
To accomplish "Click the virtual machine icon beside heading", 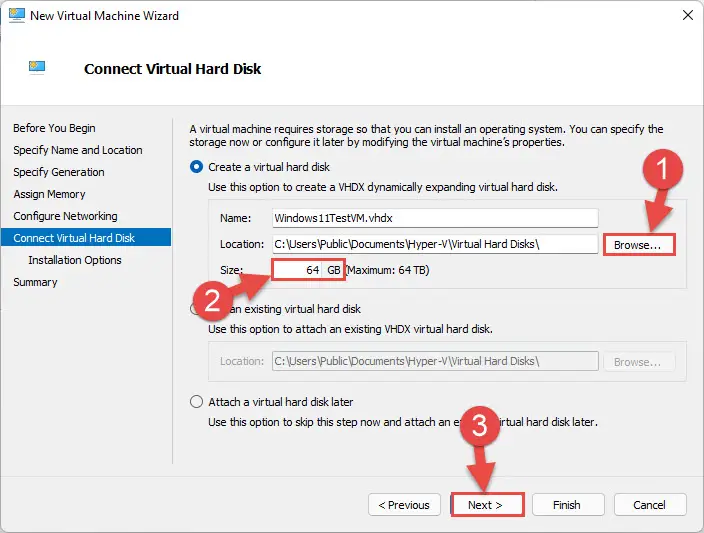I will [x=37, y=67].
